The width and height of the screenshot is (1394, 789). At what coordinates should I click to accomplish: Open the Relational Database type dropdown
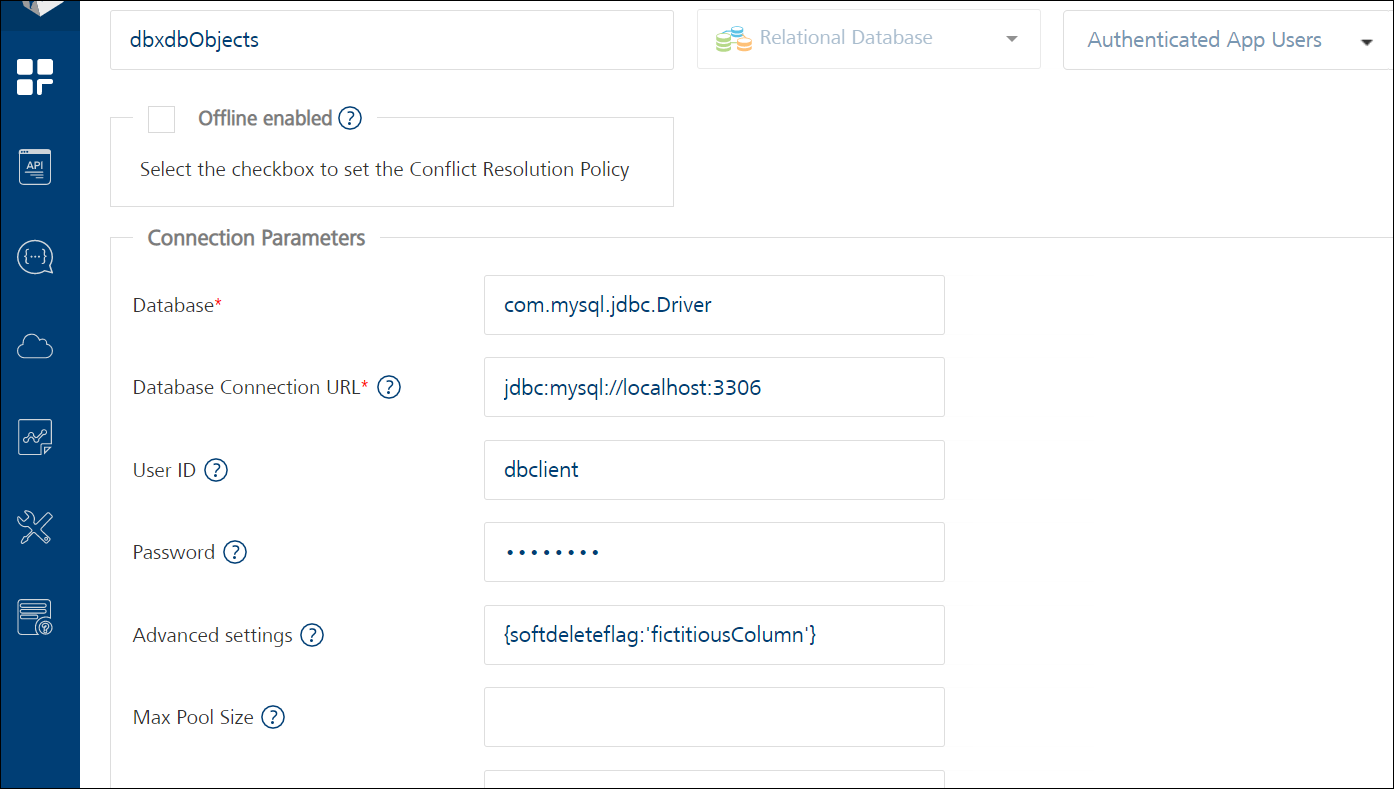click(x=868, y=39)
